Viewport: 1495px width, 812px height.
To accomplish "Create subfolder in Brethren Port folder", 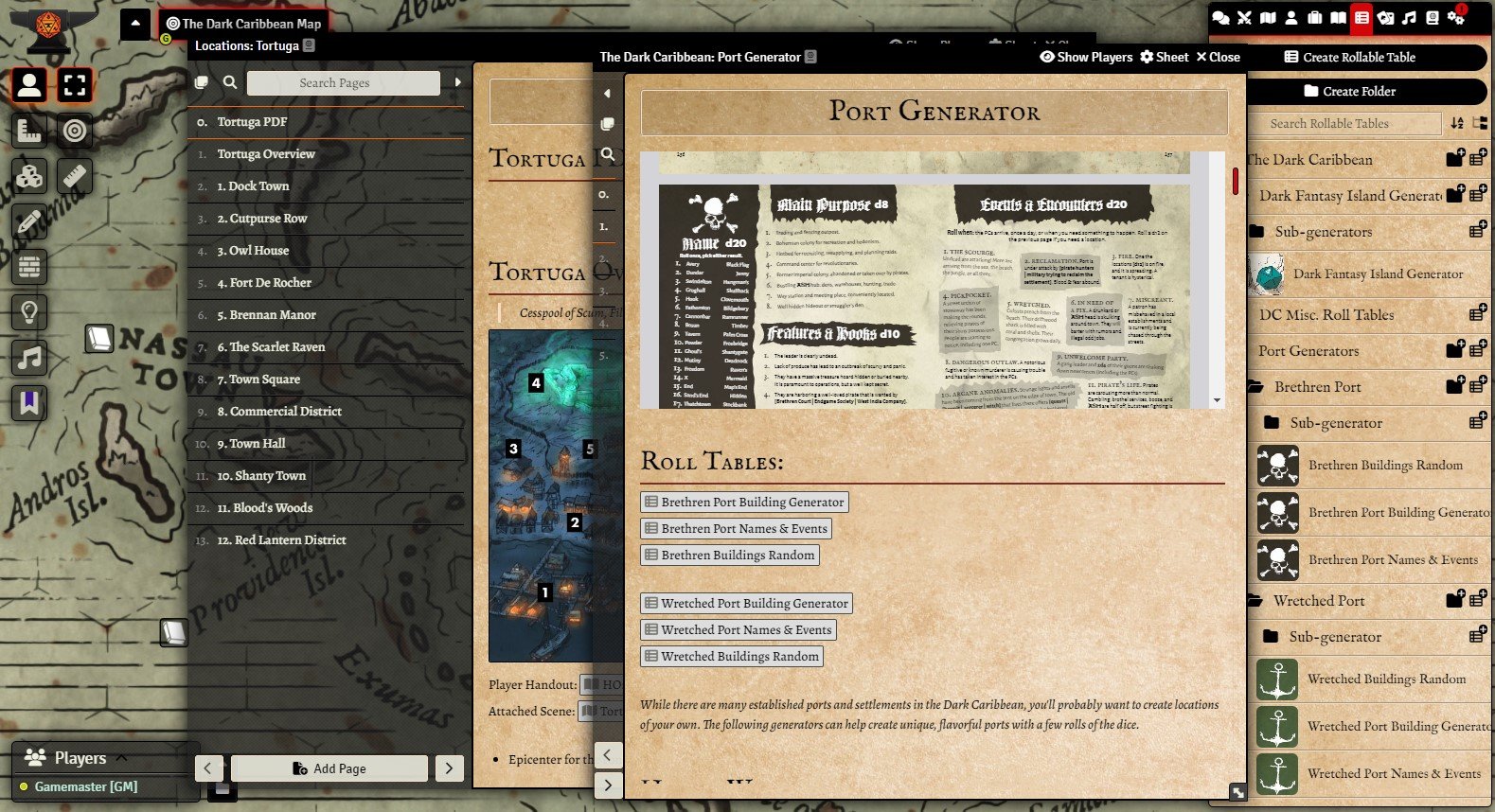I will click(1455, 386).
